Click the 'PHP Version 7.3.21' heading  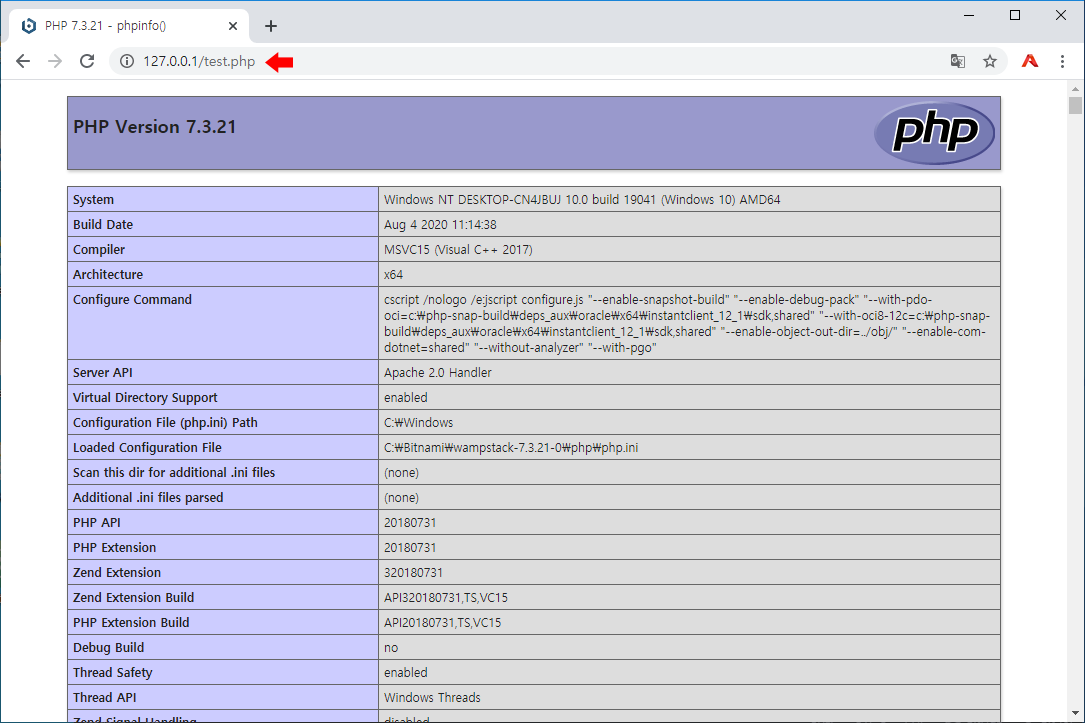[154, 127]
